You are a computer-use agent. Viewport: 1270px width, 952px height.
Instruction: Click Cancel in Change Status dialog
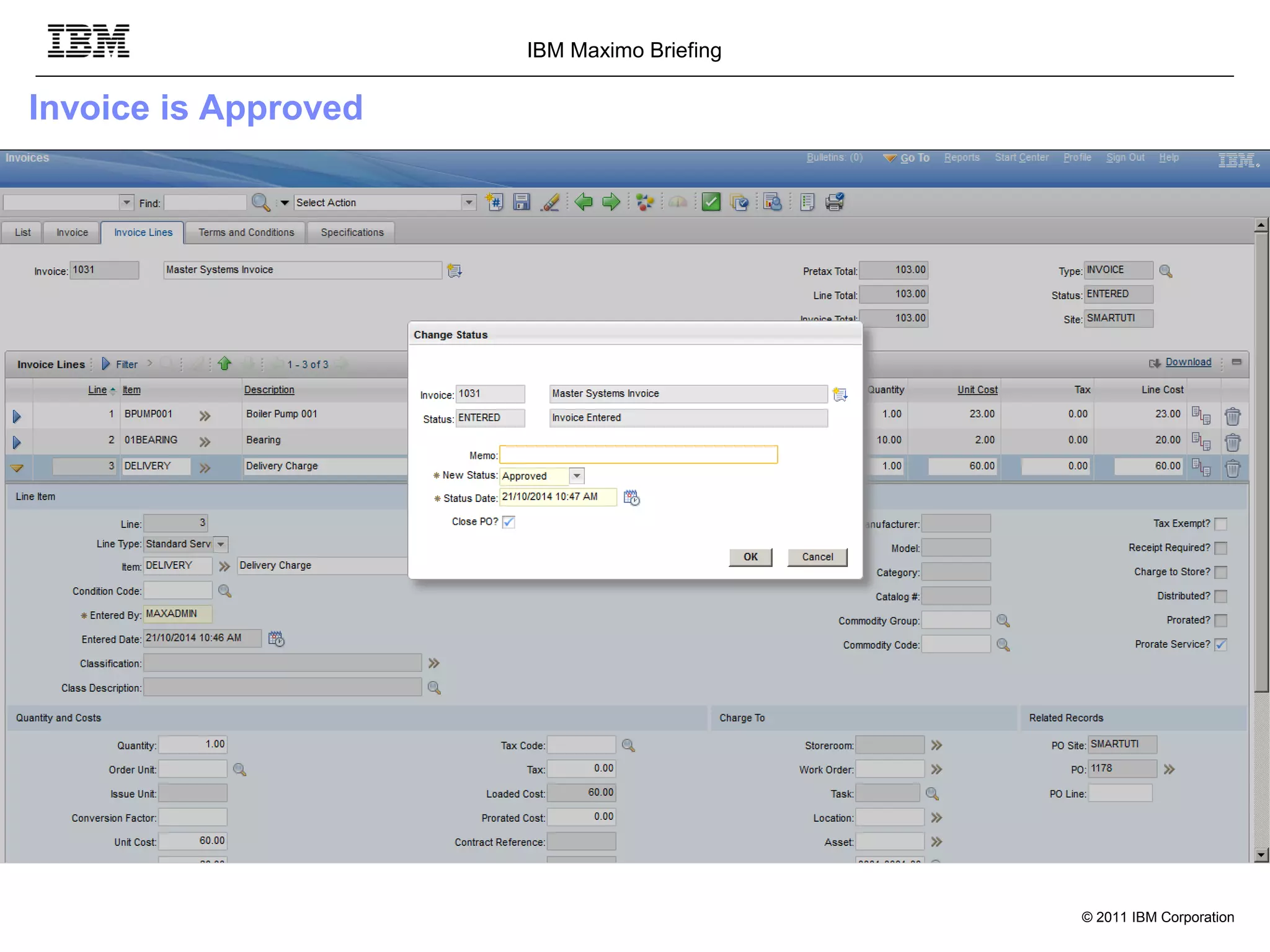pyautogui.click(x=817, y=557)
